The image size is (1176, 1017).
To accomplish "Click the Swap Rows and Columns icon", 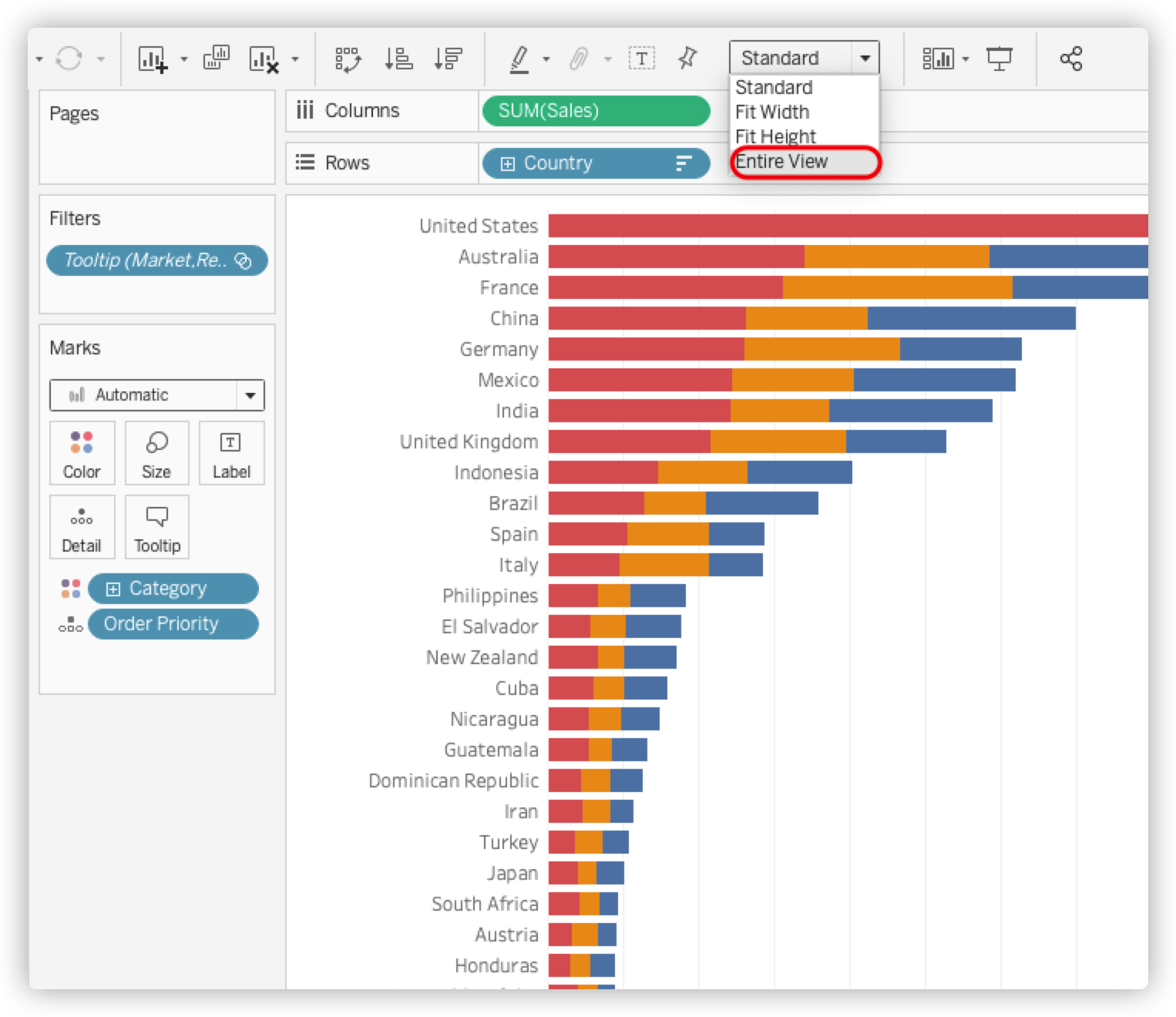I will pos(348,59).
